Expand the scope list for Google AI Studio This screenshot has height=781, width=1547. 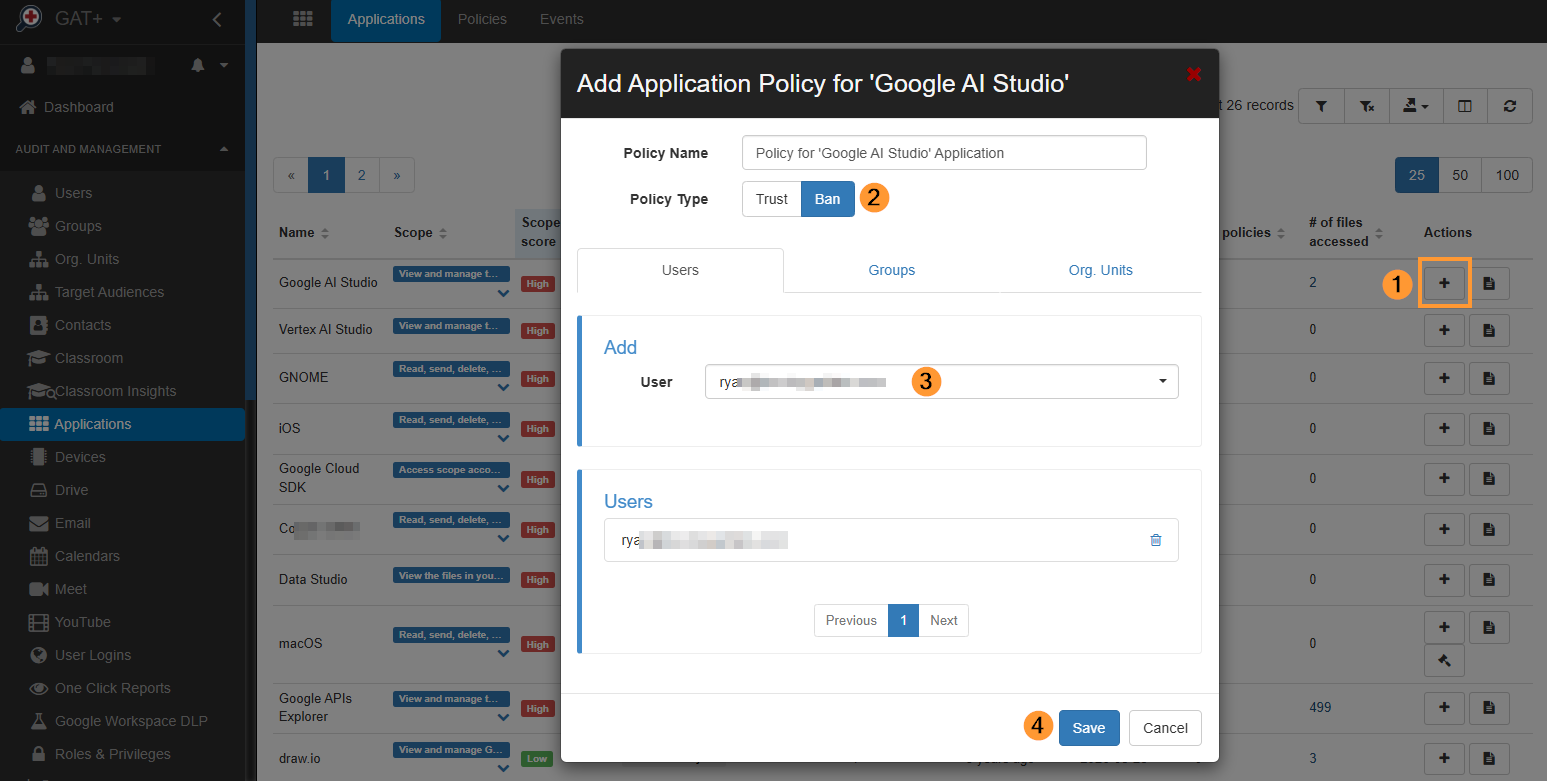click(503, 294)
